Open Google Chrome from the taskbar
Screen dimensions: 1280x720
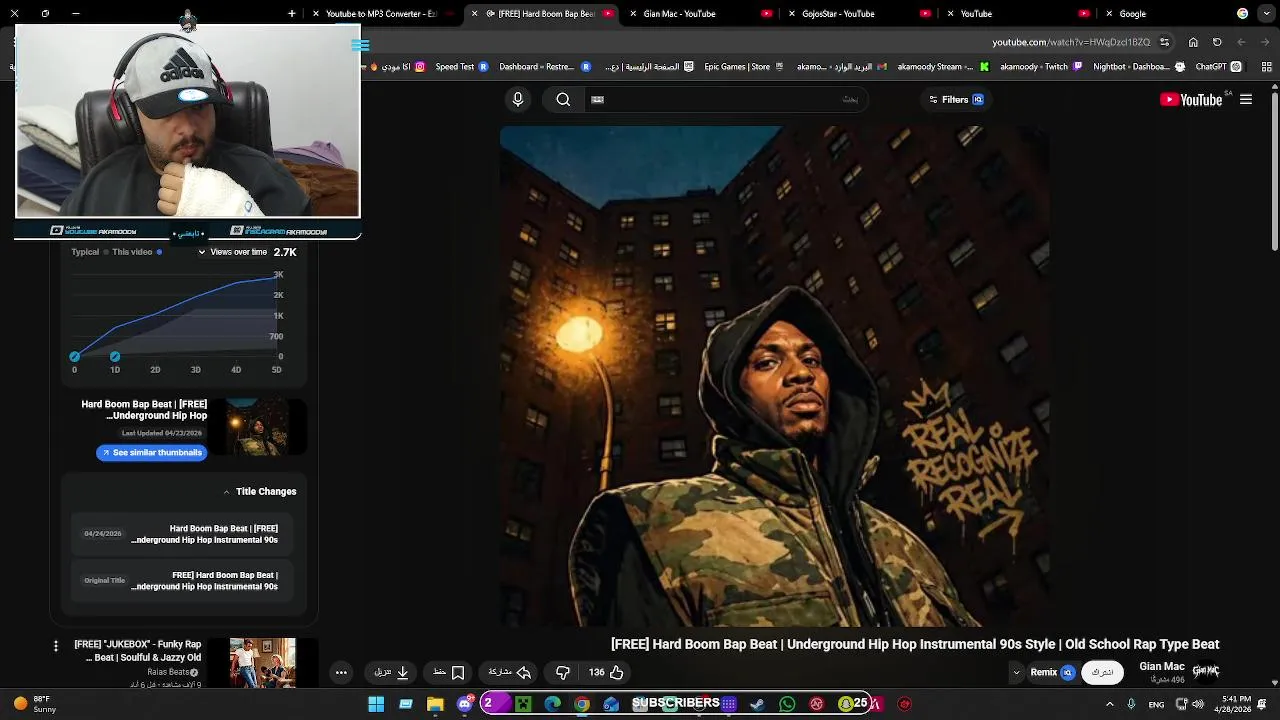582,704
